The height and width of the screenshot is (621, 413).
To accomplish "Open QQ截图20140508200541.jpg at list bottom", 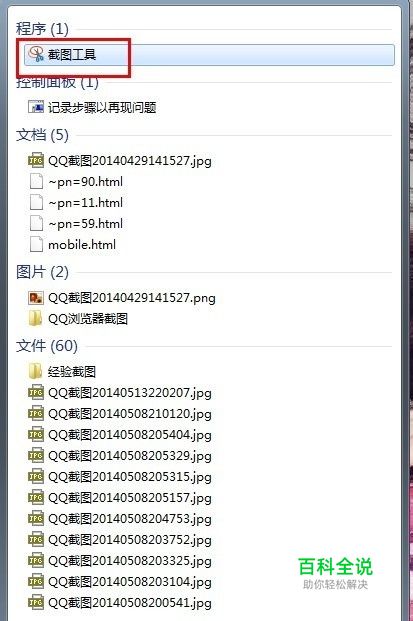I will click(129, 602).
